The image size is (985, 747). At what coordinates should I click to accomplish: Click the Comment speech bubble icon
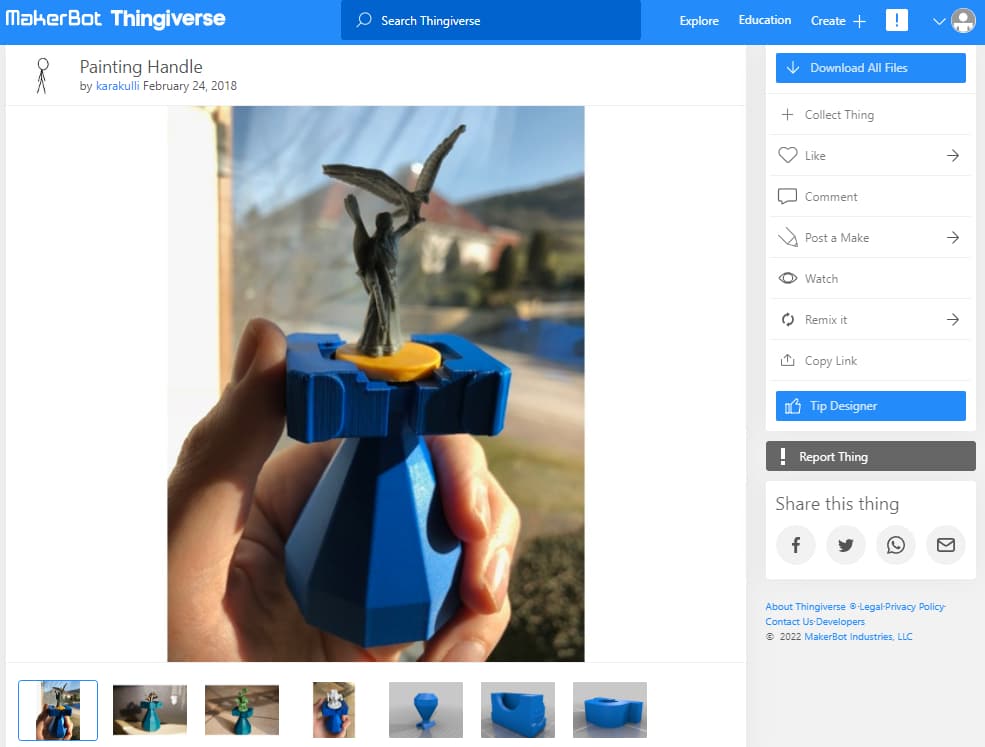coord(787,196)
